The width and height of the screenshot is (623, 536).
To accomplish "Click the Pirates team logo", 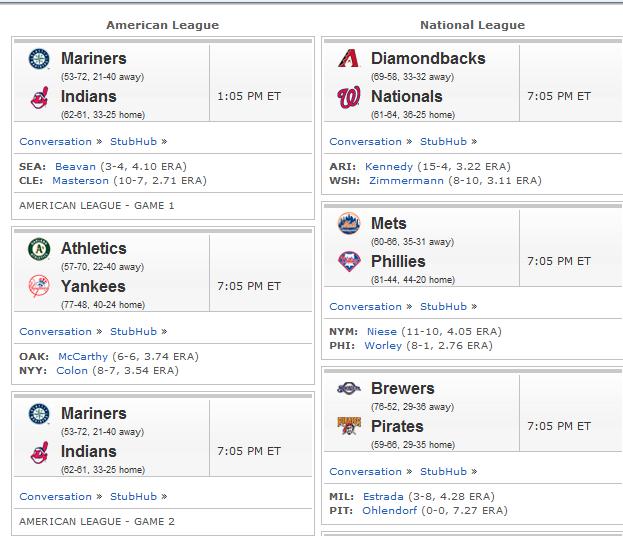I will (349, 426).
